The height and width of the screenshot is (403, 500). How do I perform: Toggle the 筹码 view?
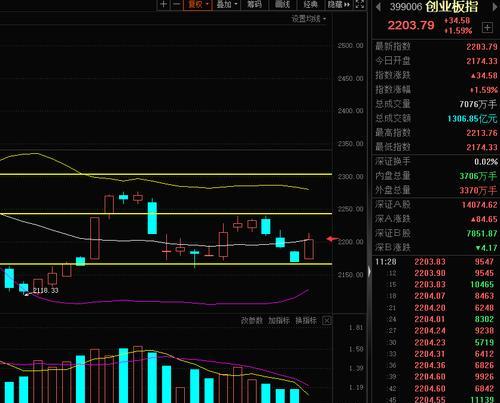pyautogui.click(x=254, y=5)
